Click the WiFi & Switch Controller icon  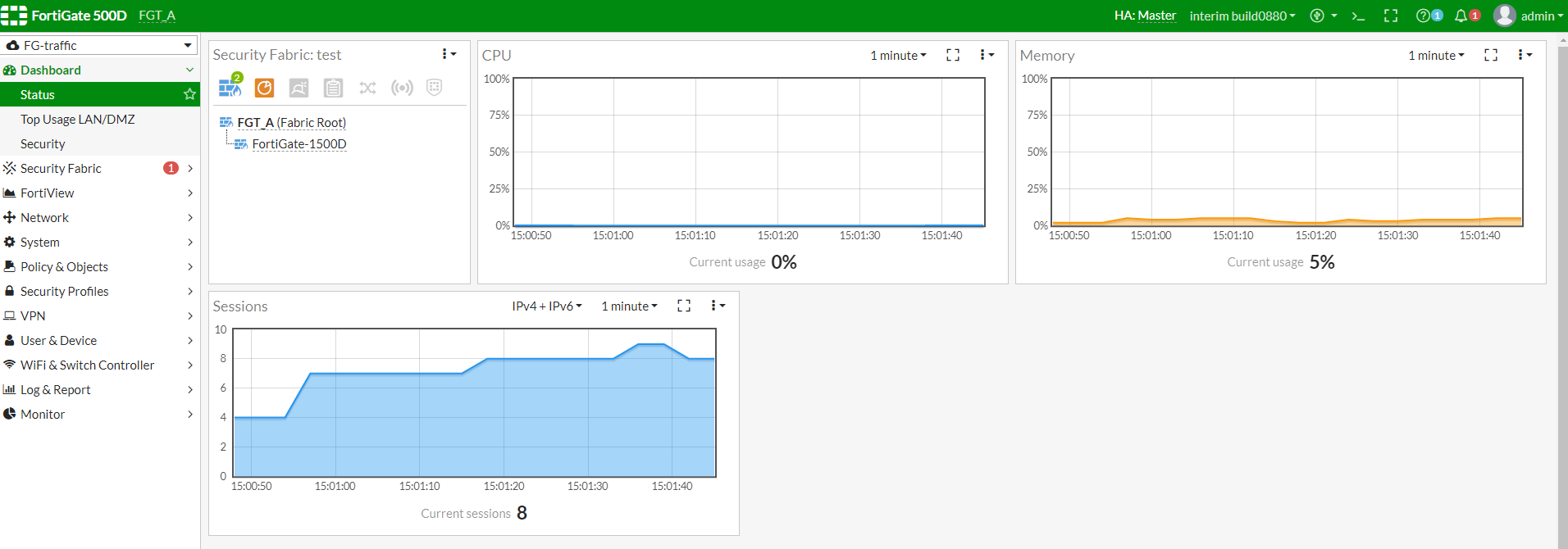(10, 365)
